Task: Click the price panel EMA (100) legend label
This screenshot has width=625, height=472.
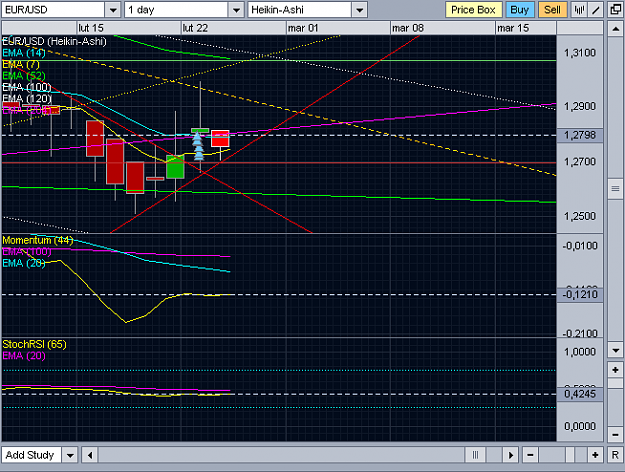Action: [27, 87]
